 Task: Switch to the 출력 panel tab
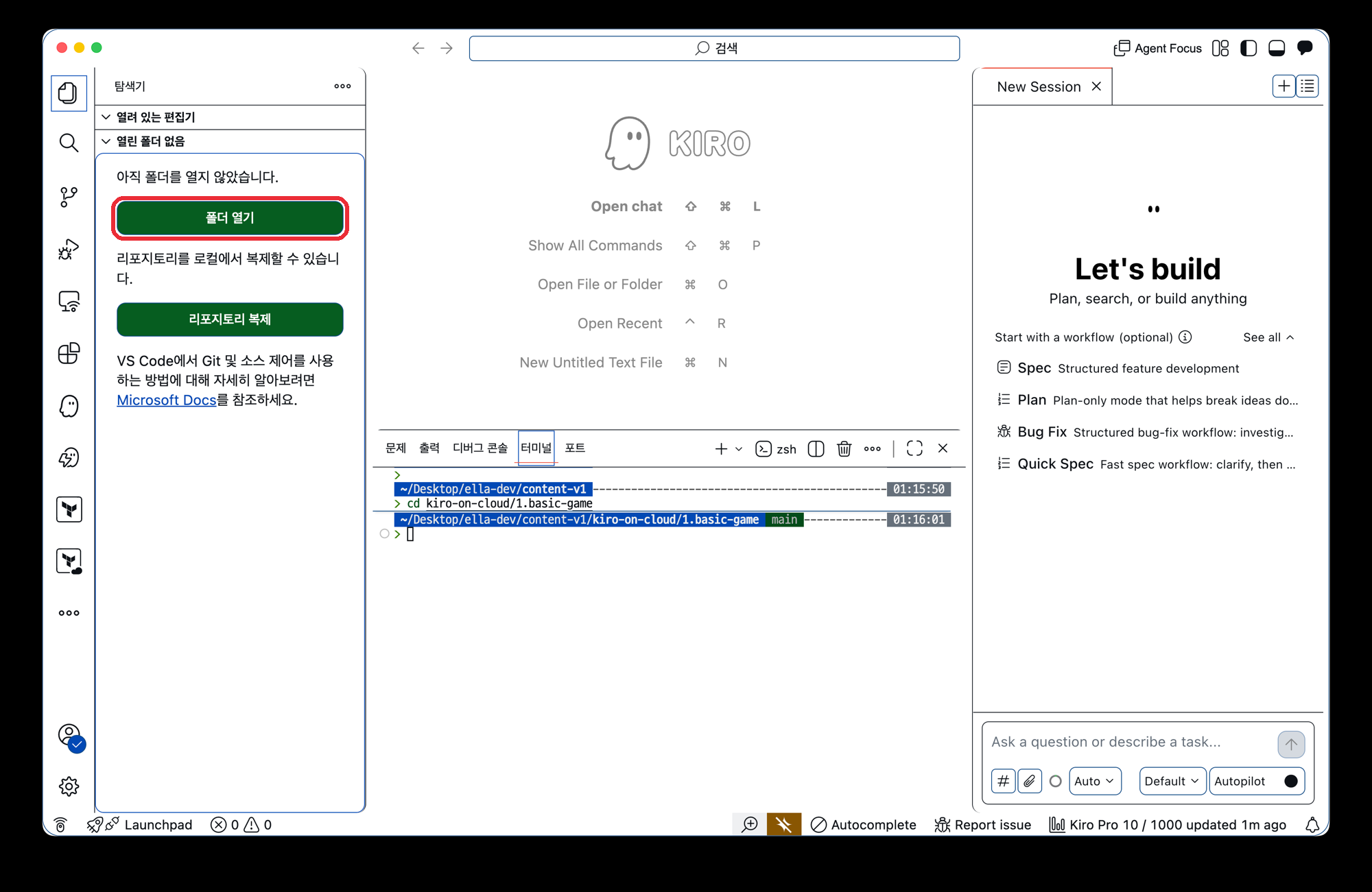[429, 448]
